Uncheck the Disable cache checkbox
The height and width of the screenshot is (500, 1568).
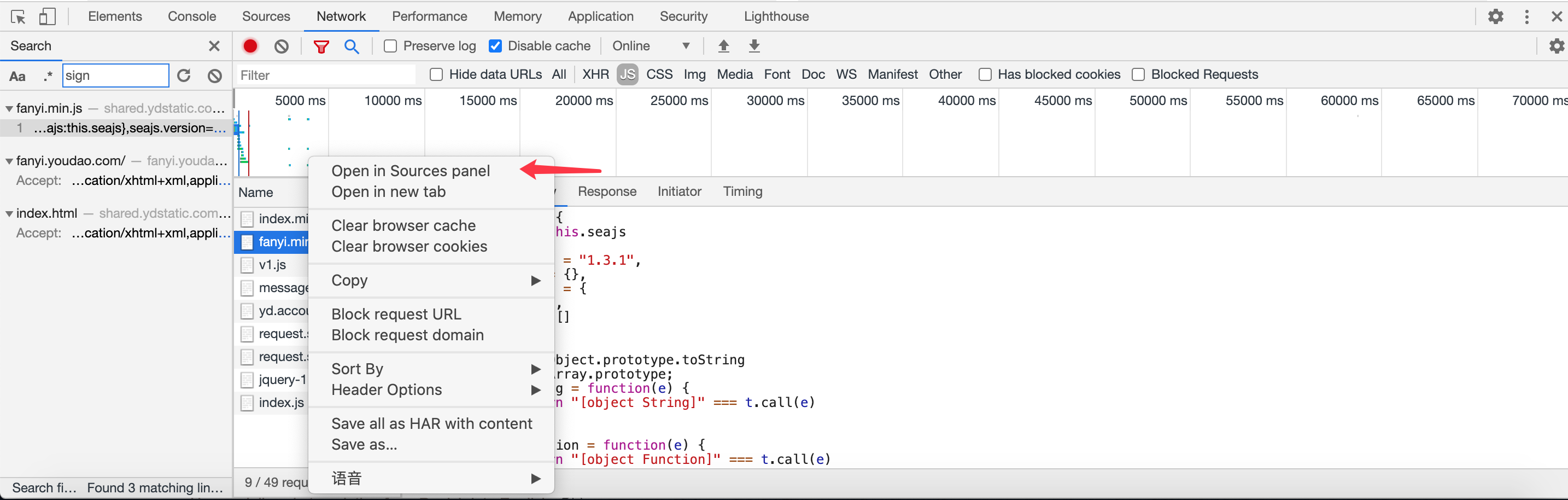[x=495, y=46]
